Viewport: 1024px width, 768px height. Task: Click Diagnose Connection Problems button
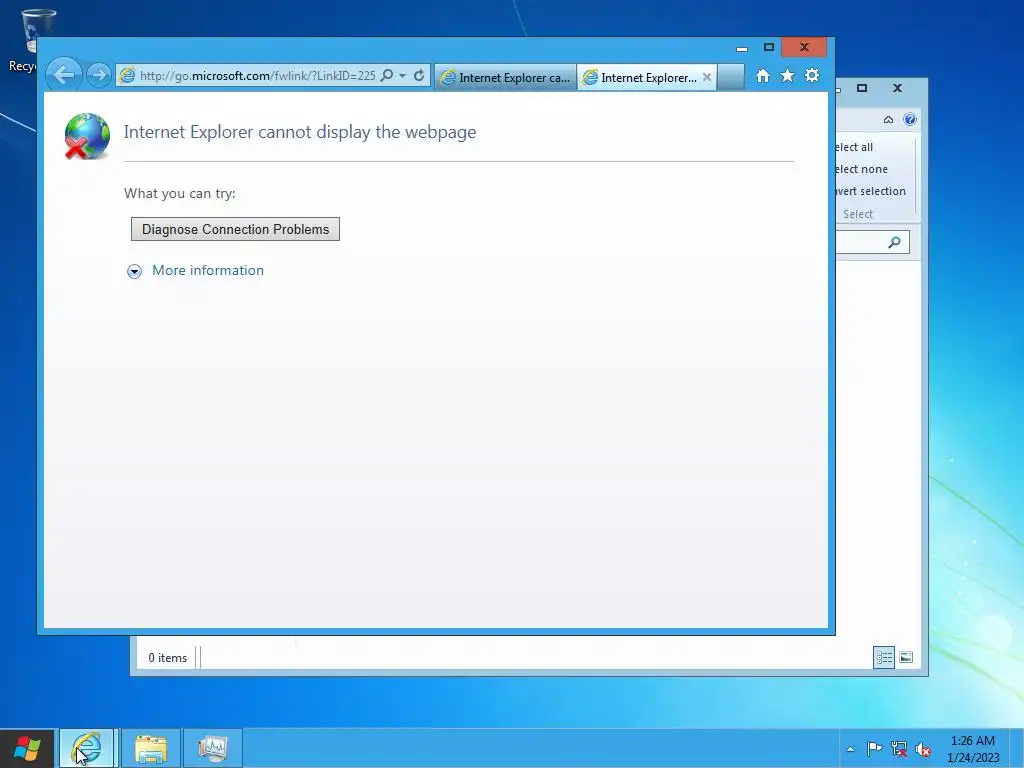coord(235,229)
